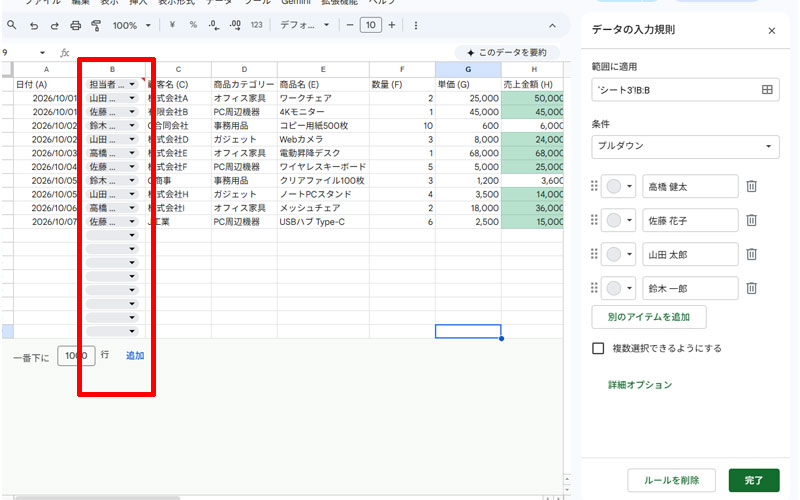Screen dimensions: 800x500
Task: Grab the drag handle beside 高橋 健太
Action: tap(594, 186)
